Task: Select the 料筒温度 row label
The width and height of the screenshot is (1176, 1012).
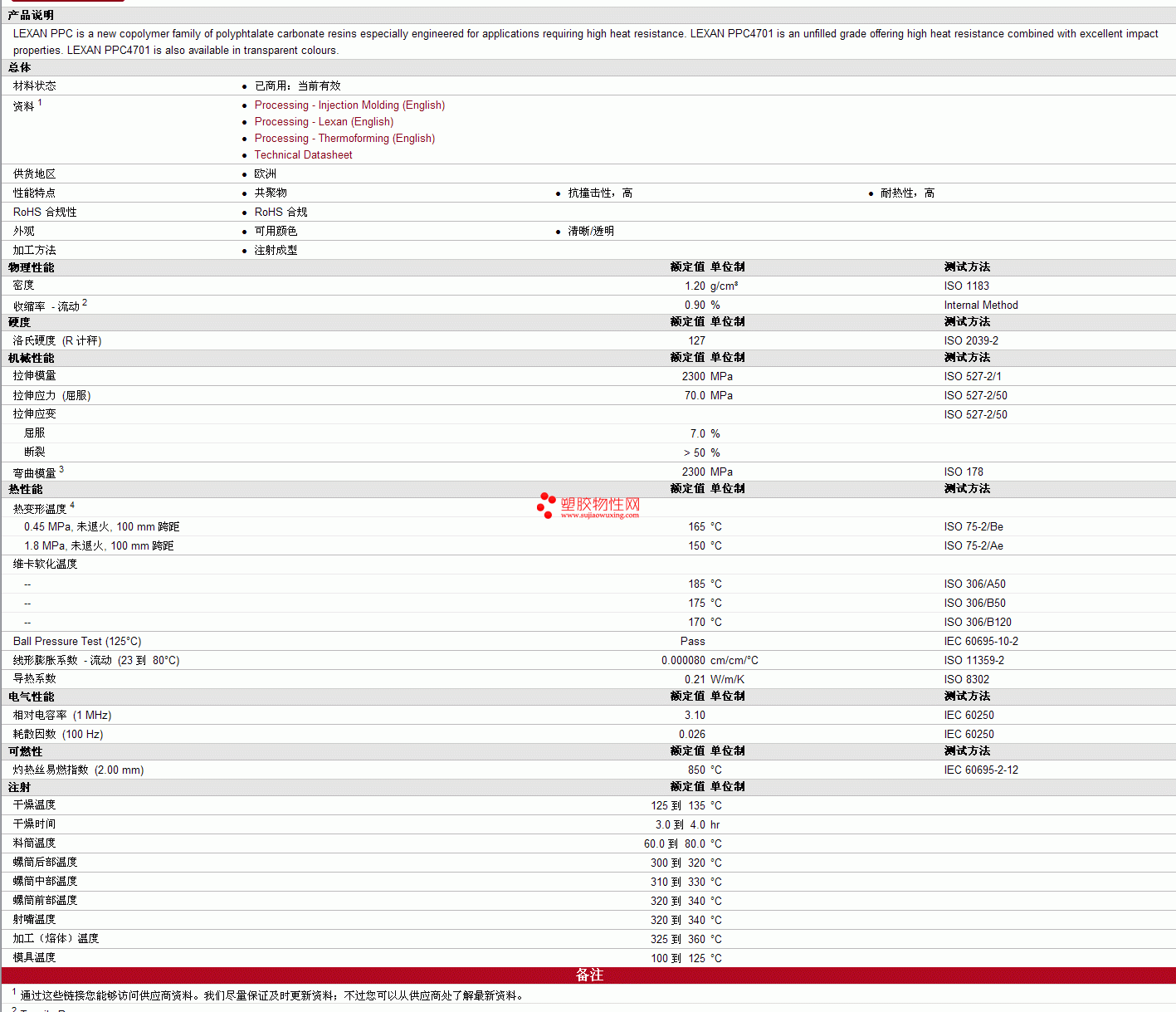Action: click(35, 843)
